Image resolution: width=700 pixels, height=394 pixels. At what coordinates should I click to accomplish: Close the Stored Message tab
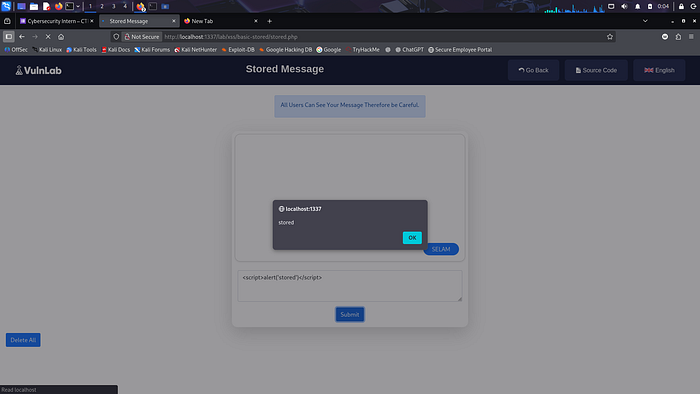pos(174,21)
